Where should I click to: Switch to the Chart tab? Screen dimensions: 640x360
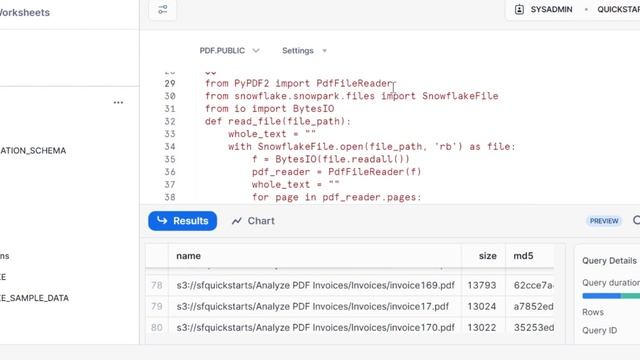point(253,221)
